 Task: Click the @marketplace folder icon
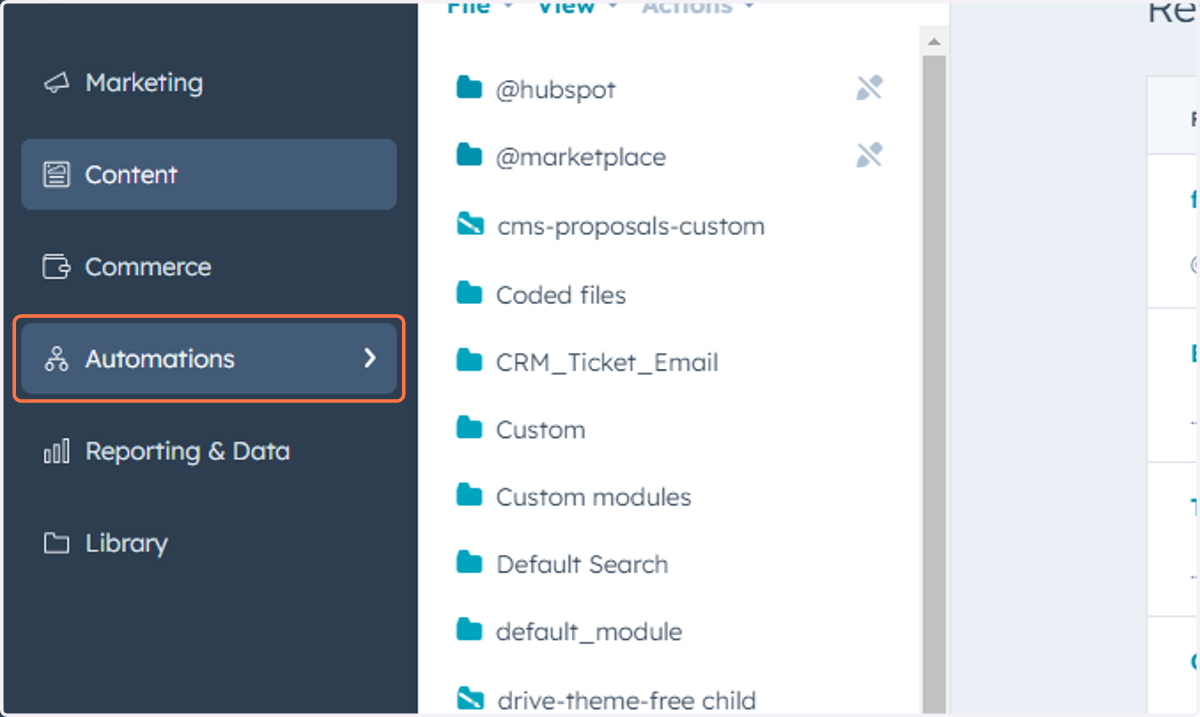(x=469, y=156)
